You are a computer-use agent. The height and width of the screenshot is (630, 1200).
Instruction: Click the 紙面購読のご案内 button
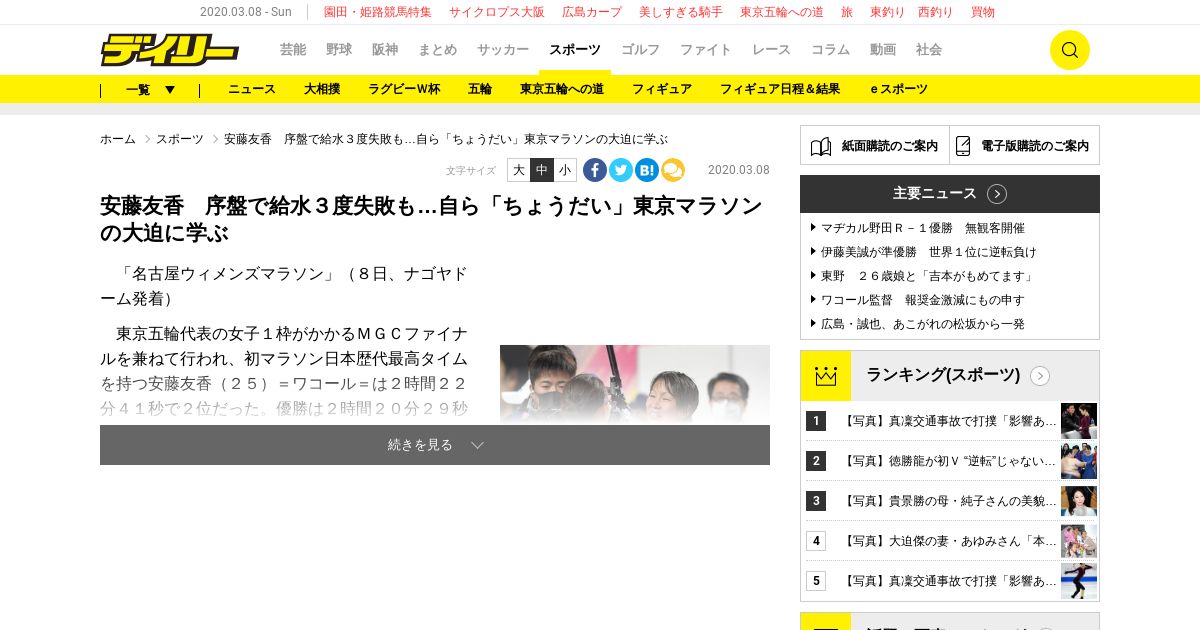tap(875, 145)
